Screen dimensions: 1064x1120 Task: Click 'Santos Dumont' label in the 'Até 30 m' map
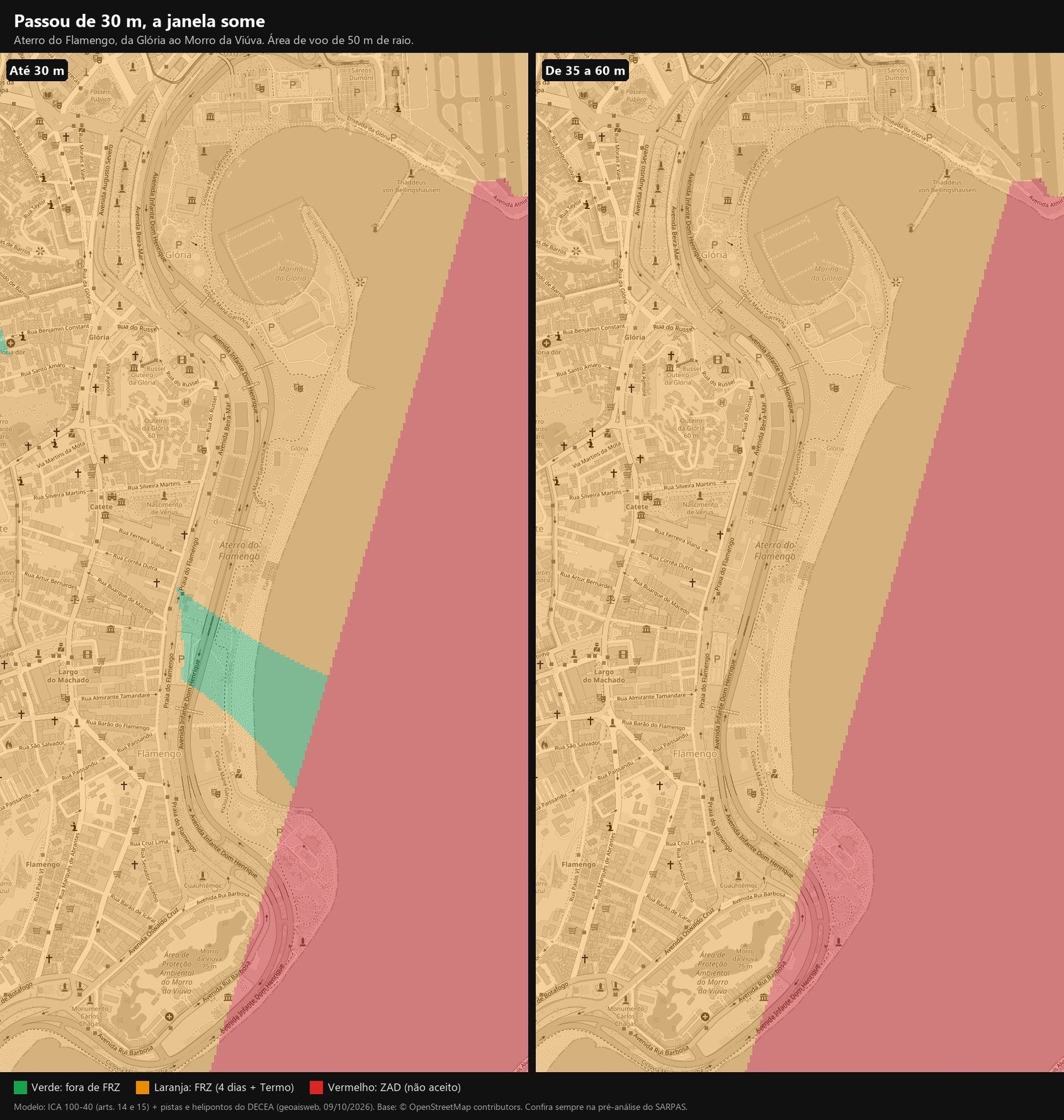coord(361,74)
